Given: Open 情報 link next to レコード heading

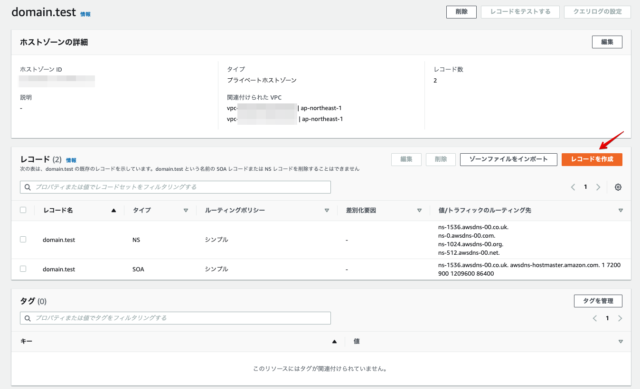Looking at the screenshot, I should point(71,160).
